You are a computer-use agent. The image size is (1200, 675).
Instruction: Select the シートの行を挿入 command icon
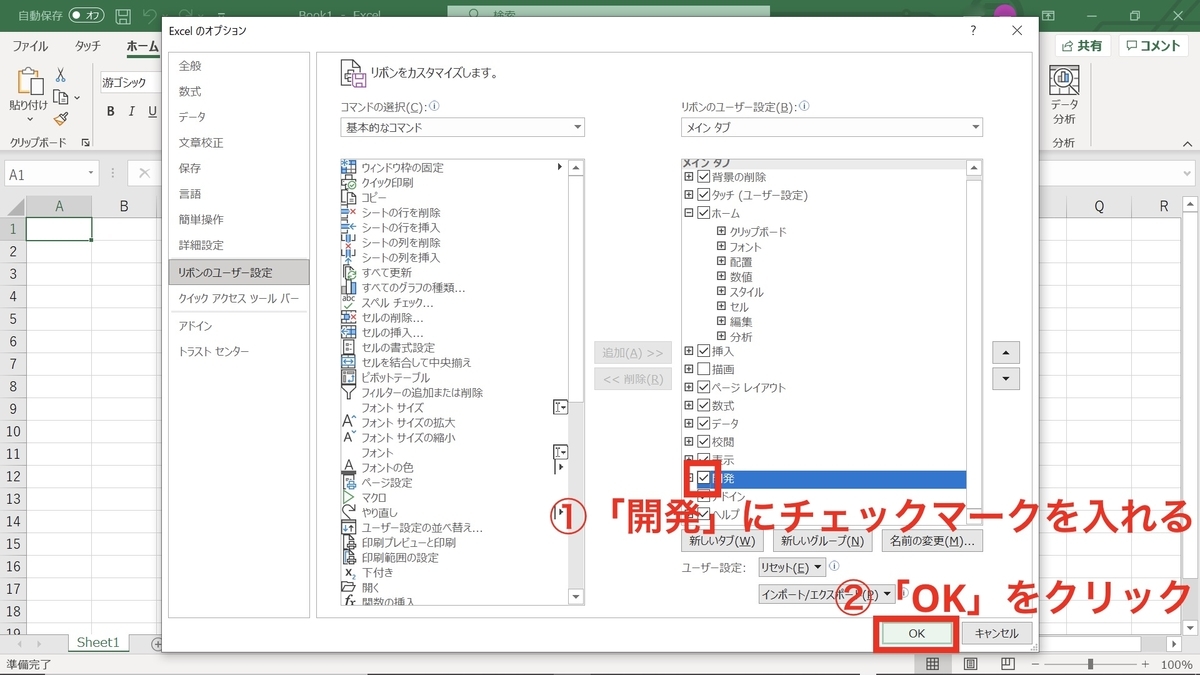pyautogui.click(x=349, y=228)
